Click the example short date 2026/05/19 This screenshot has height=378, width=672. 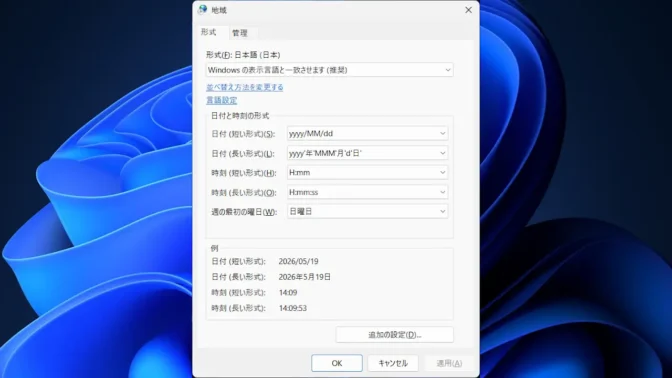pyautogui.click(x=298, y=261)
